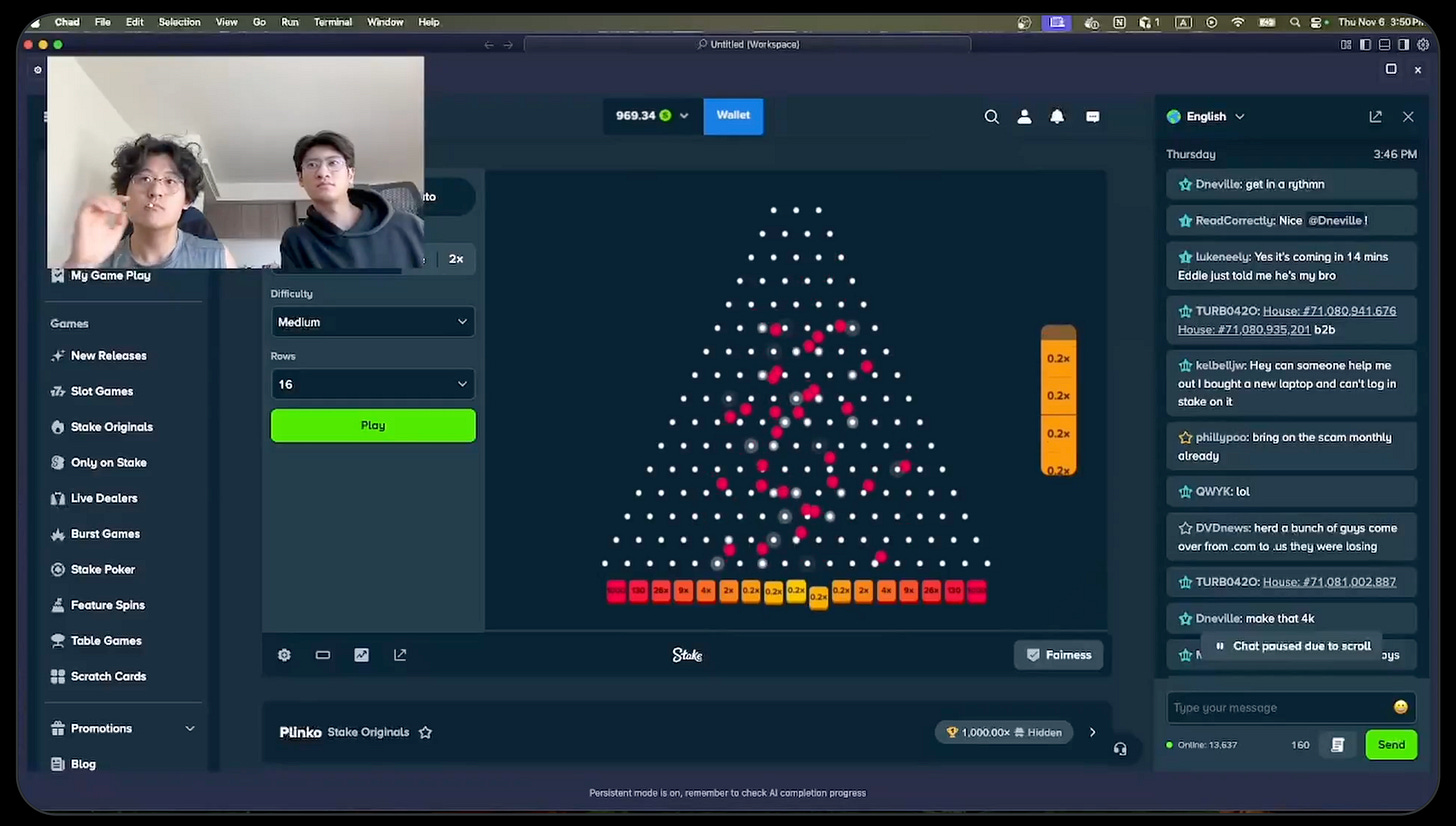This screenshot has width=1456, height=826.
Task: Open chat rules icon beside Send
Action: pos(1337,745)
